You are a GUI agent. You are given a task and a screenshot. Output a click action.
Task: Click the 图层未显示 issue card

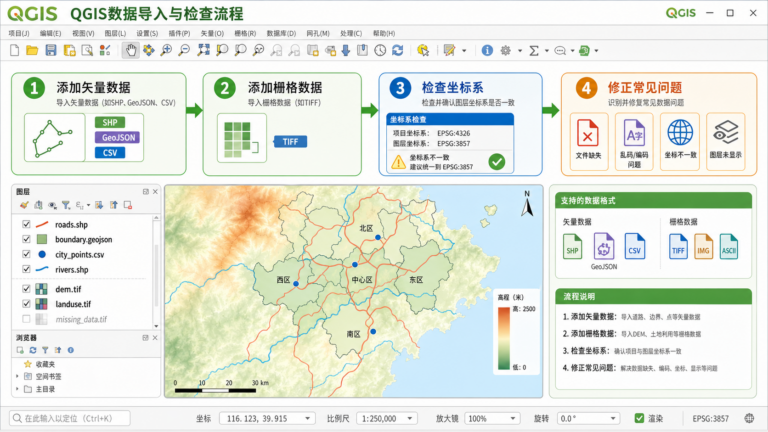(x=725, y=142)
